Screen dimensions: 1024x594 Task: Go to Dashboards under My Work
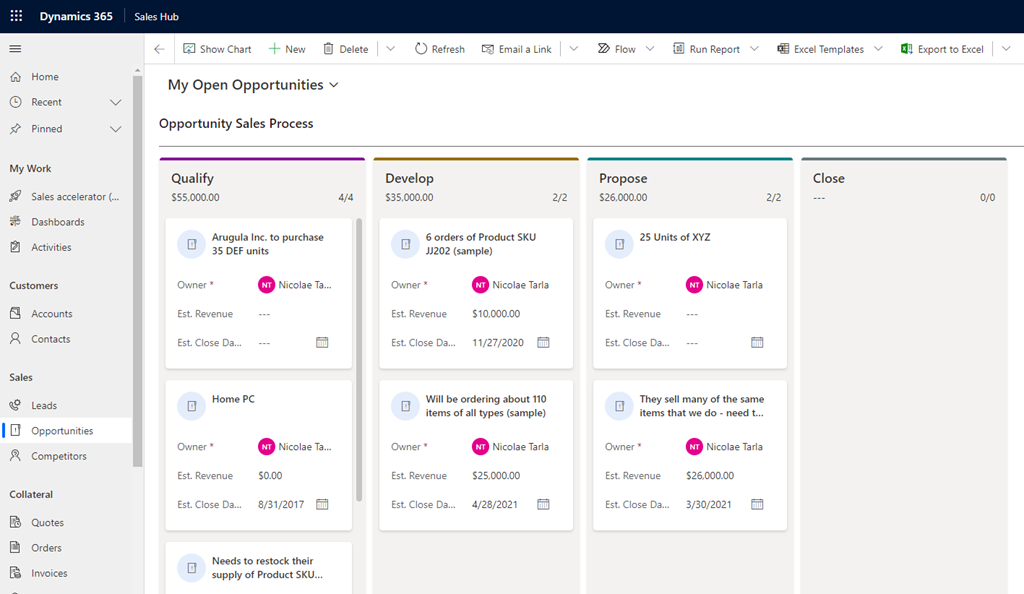point(57,222)
